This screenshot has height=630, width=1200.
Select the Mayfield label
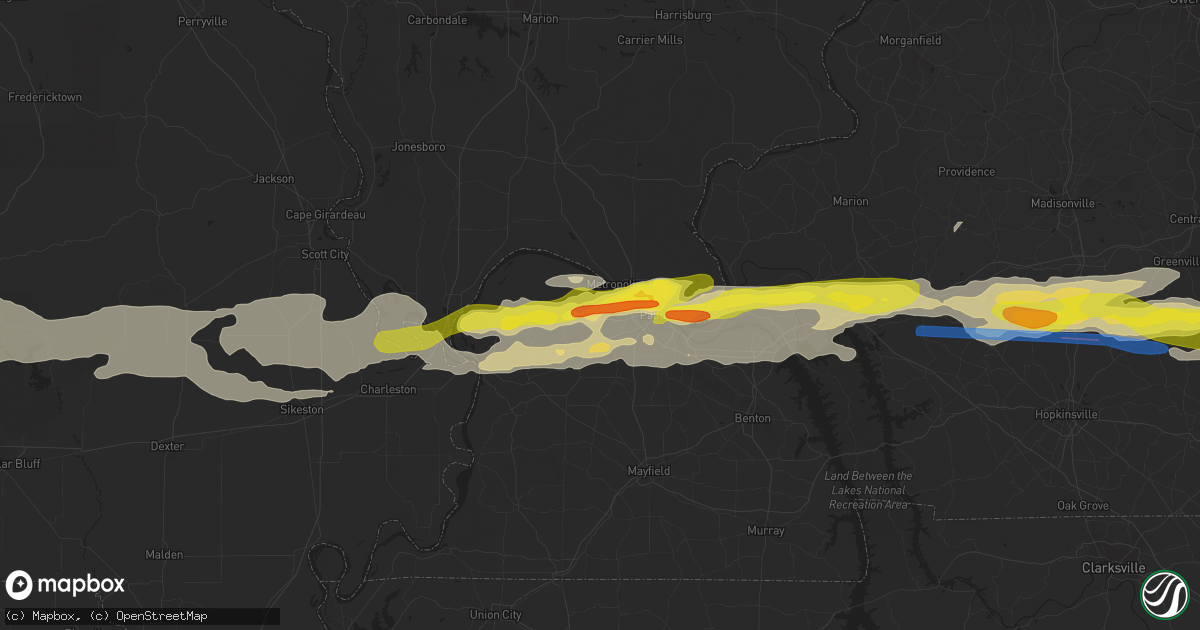(649, 470)
